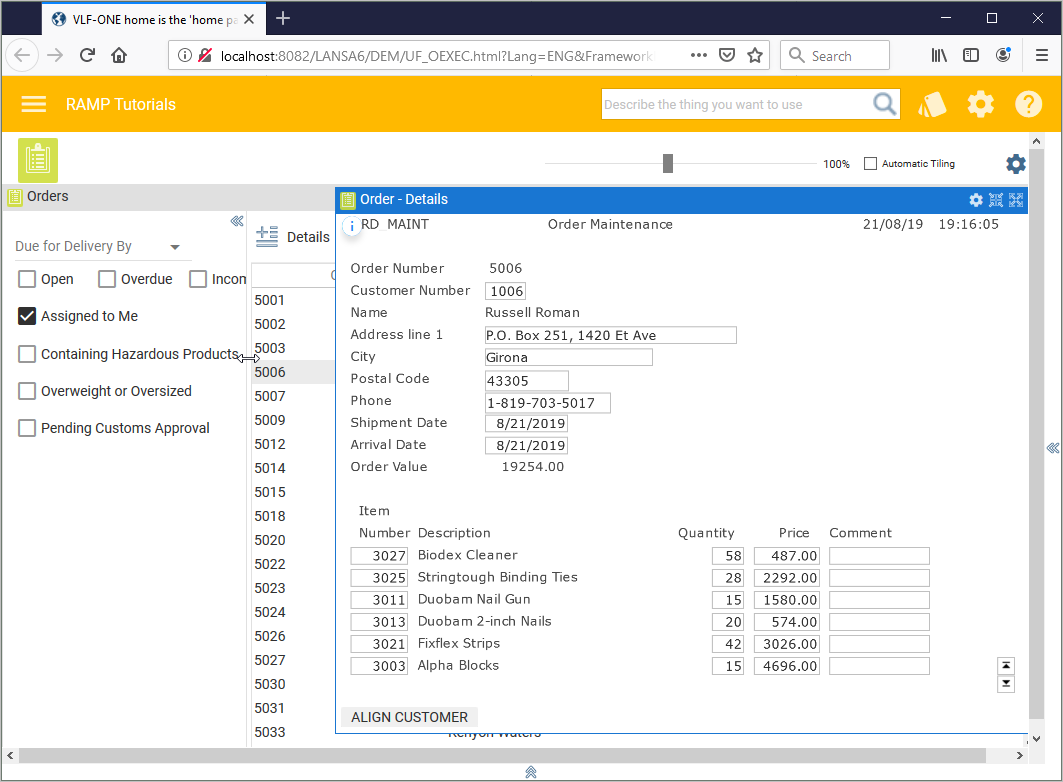Select order 5014 in the list
Screen dimensions: 1063x782
(x=270, y=468)
